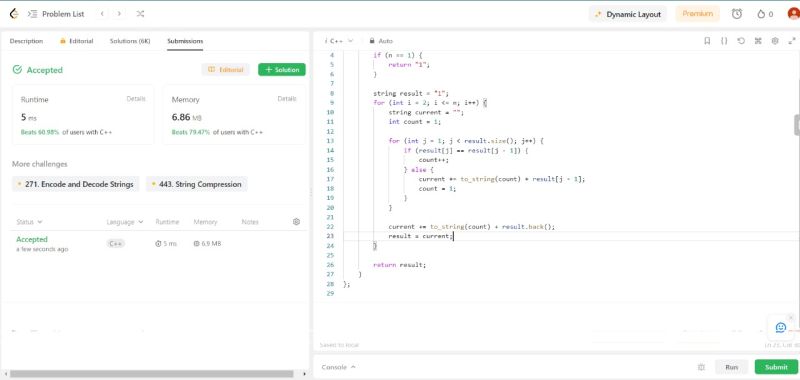Open the Dynamic Layout options
Image resolution: width=800 pixels, height=380 pixels.
pyautogui.click(x=628, y=14)
